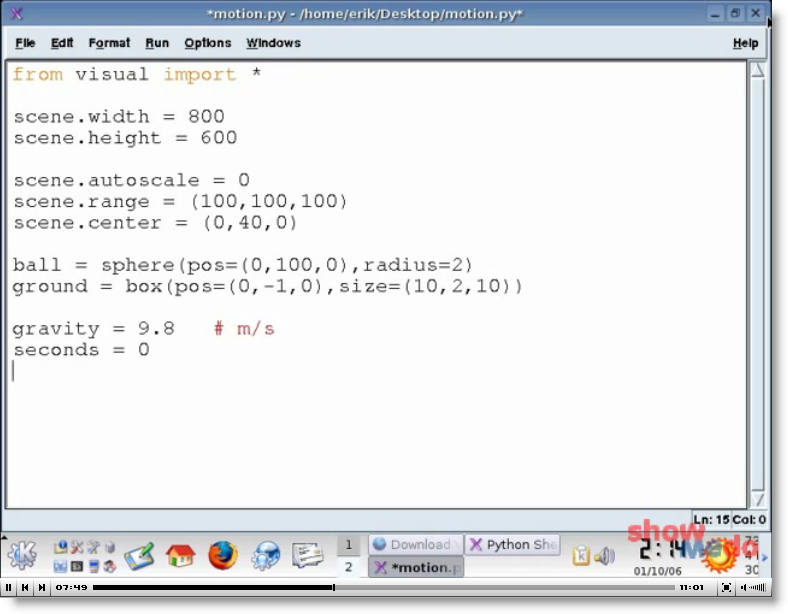
Task: Select the *motion.py taskbar entry
Action: 416,567
